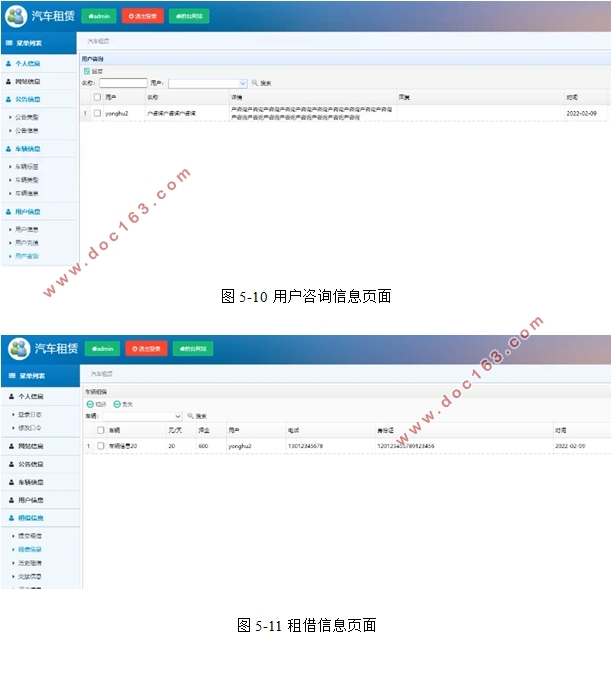
Task: Collapse 个人信息 menu section in Figure 5-10
Action: click(x=38, y=63)
